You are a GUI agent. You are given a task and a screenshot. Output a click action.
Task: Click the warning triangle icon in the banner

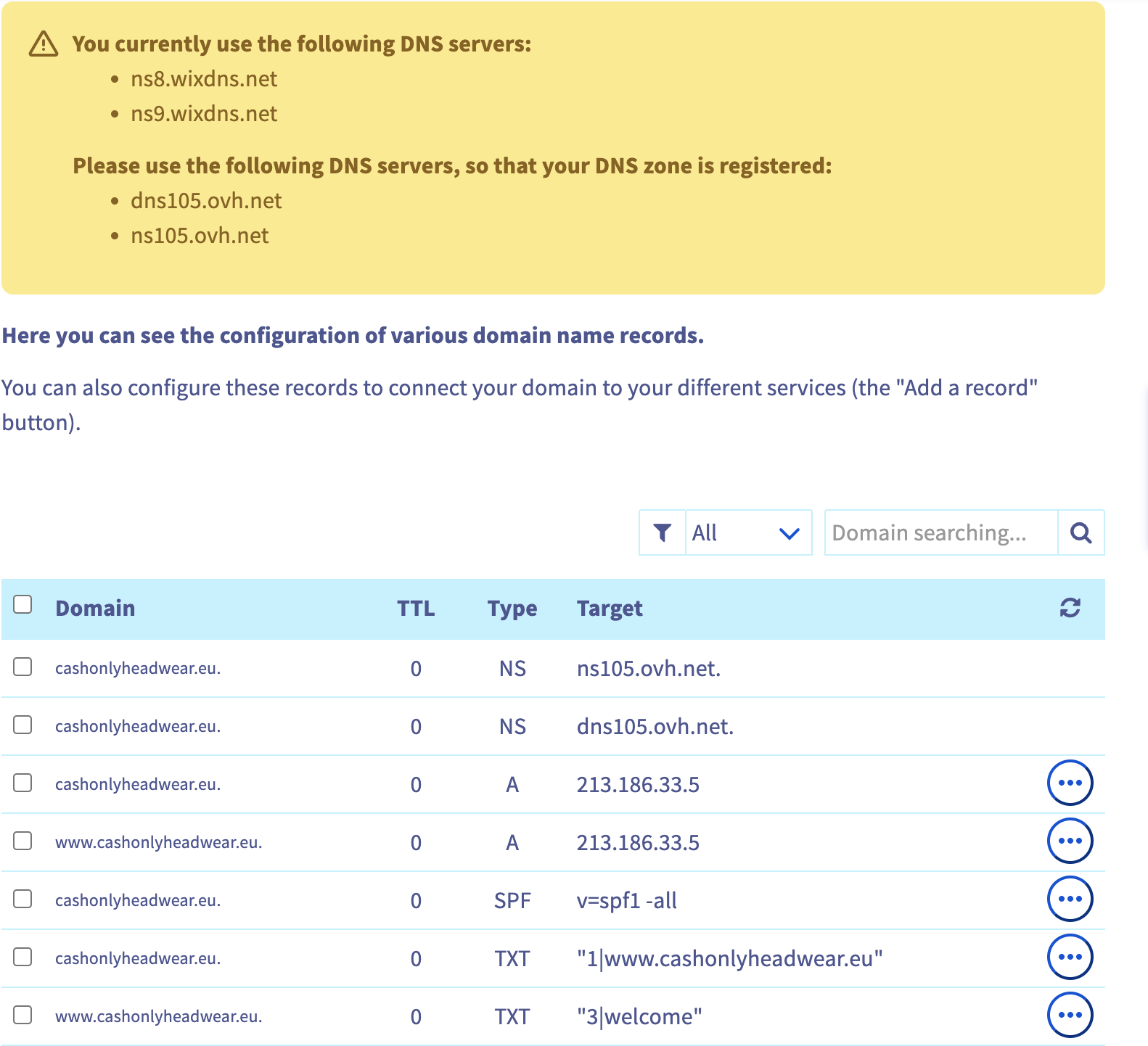click(44, 44)
